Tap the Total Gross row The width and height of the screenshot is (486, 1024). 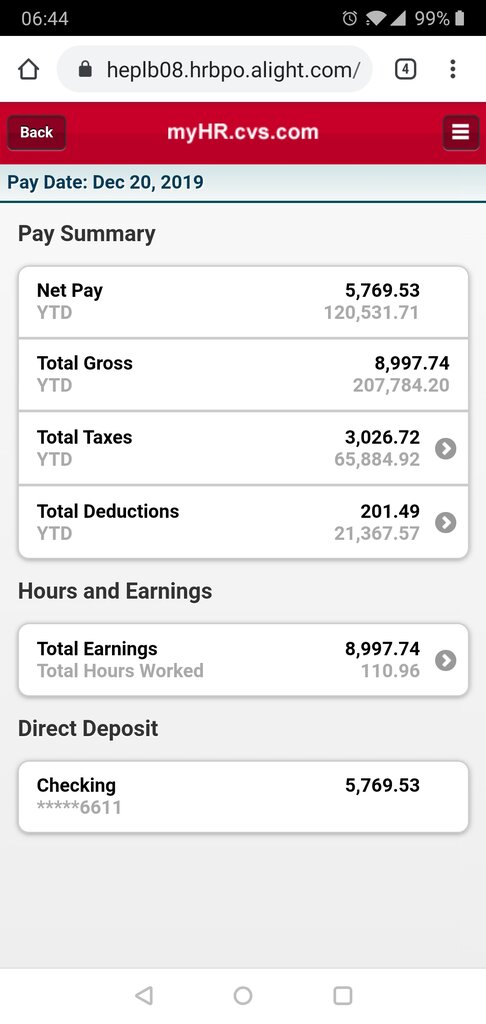pyautogui.click(x=243, y=375)
